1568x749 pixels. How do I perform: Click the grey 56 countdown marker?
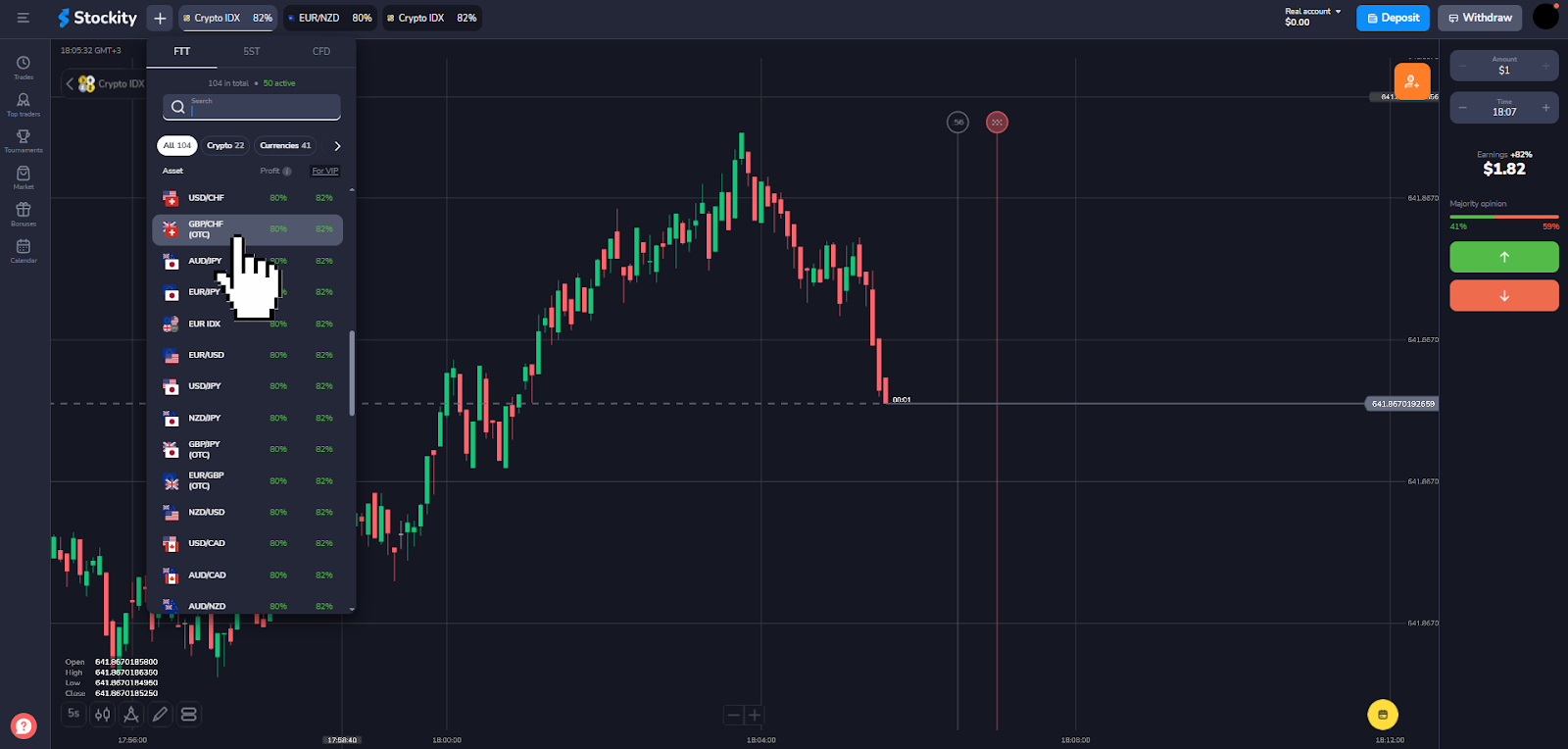[958, 123]
